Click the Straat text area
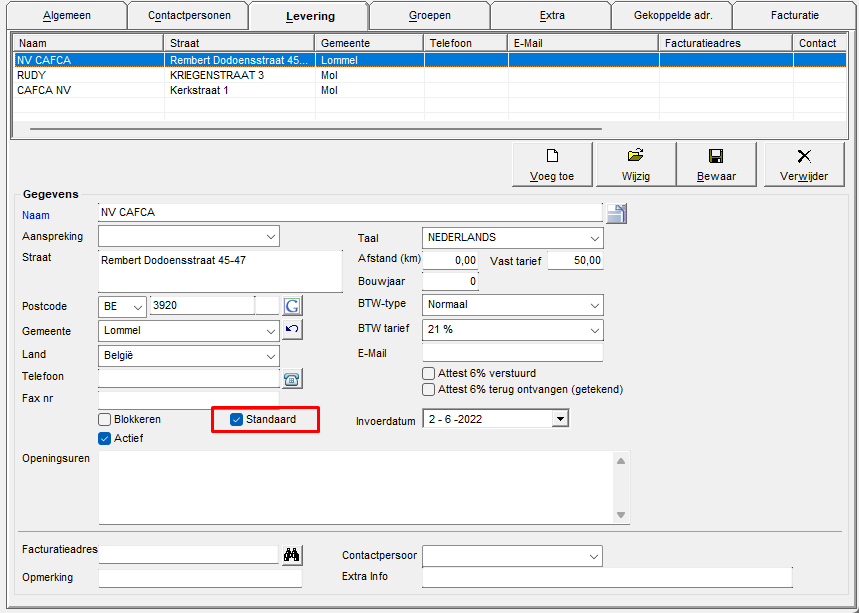This screenshot has width=859, height=613. [220, 272]
